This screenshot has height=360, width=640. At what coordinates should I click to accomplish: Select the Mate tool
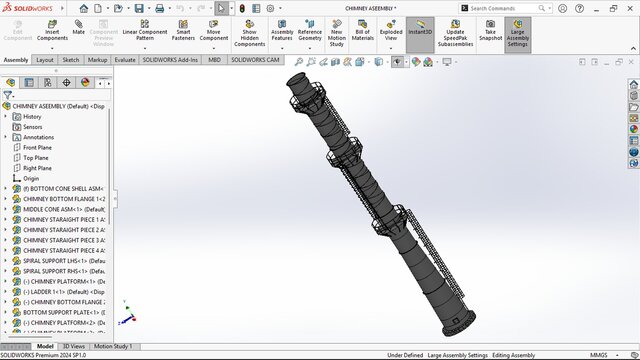click(78, 27)
